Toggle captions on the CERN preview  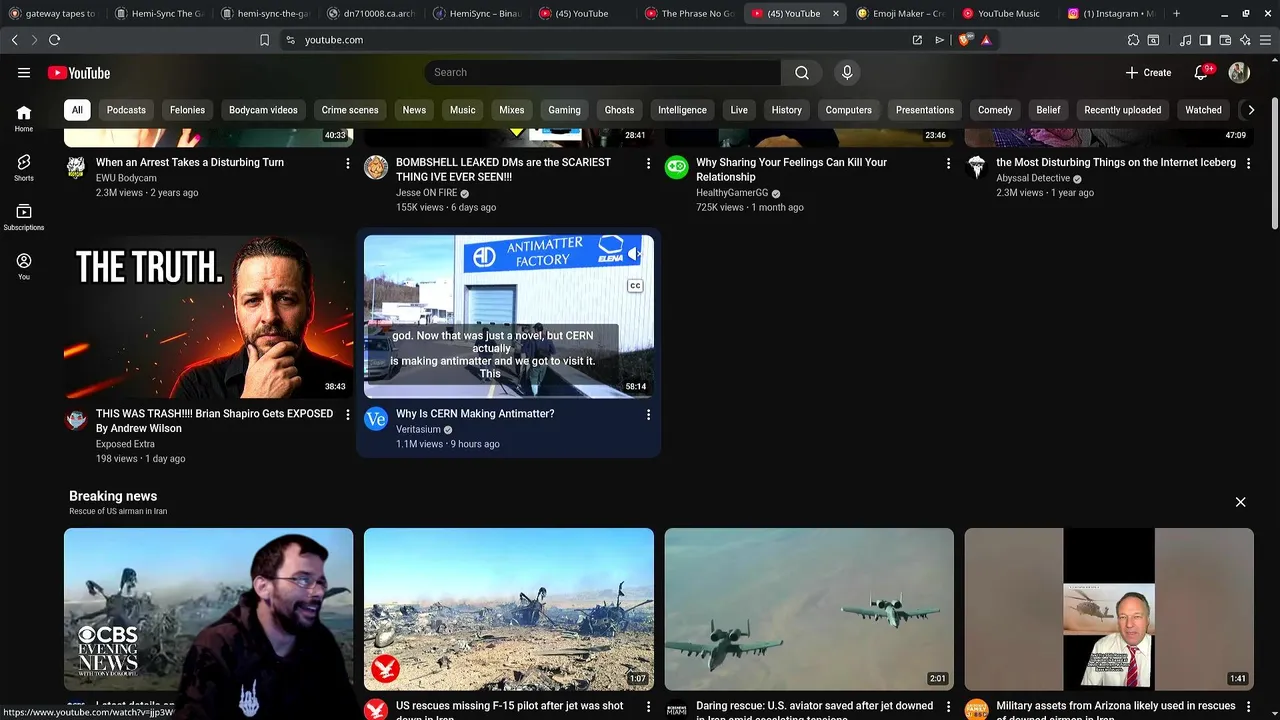pyautogui.click(x=634, y=286)
